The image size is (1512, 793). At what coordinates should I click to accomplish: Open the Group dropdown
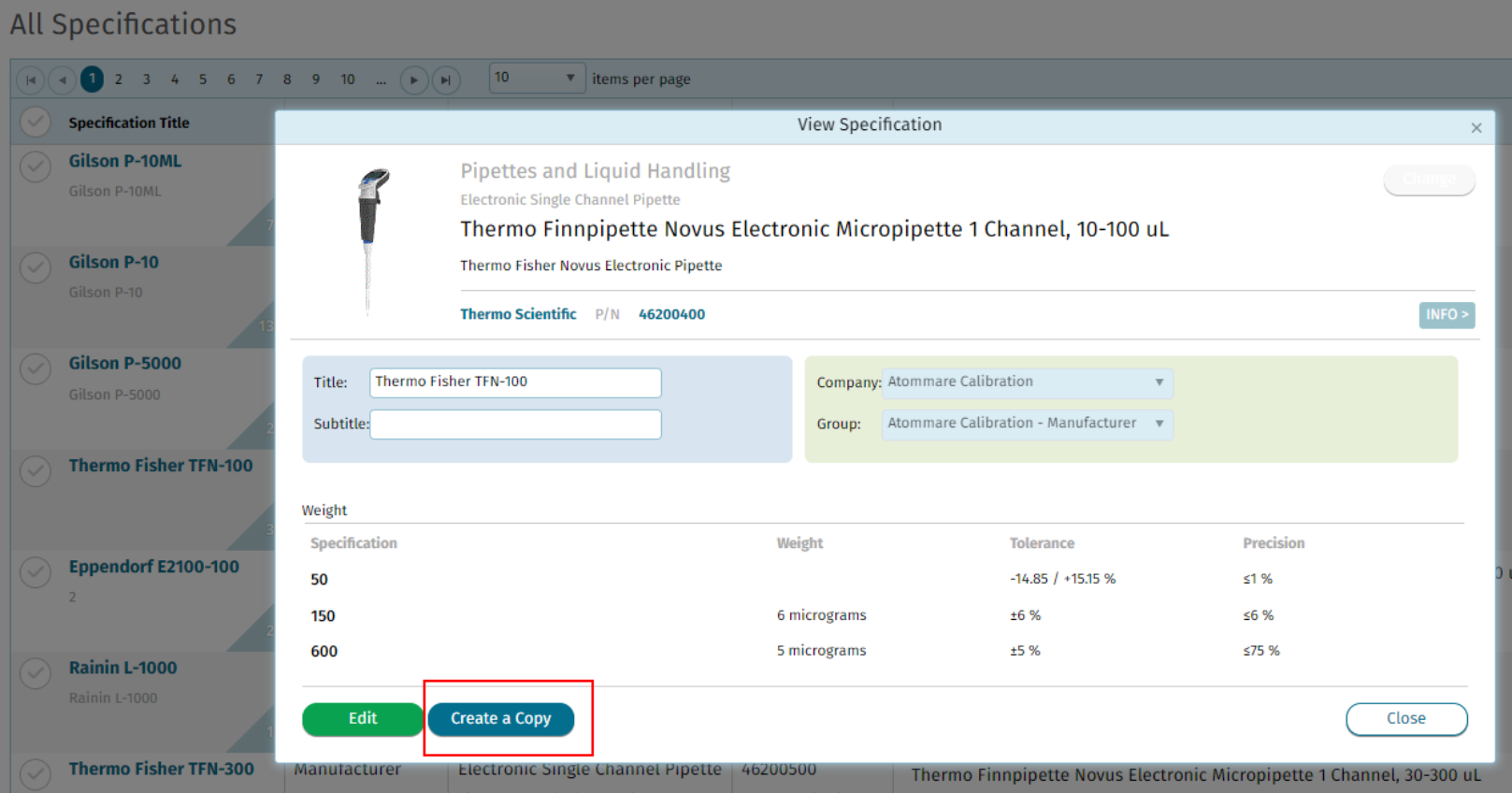click(1028, 424)
